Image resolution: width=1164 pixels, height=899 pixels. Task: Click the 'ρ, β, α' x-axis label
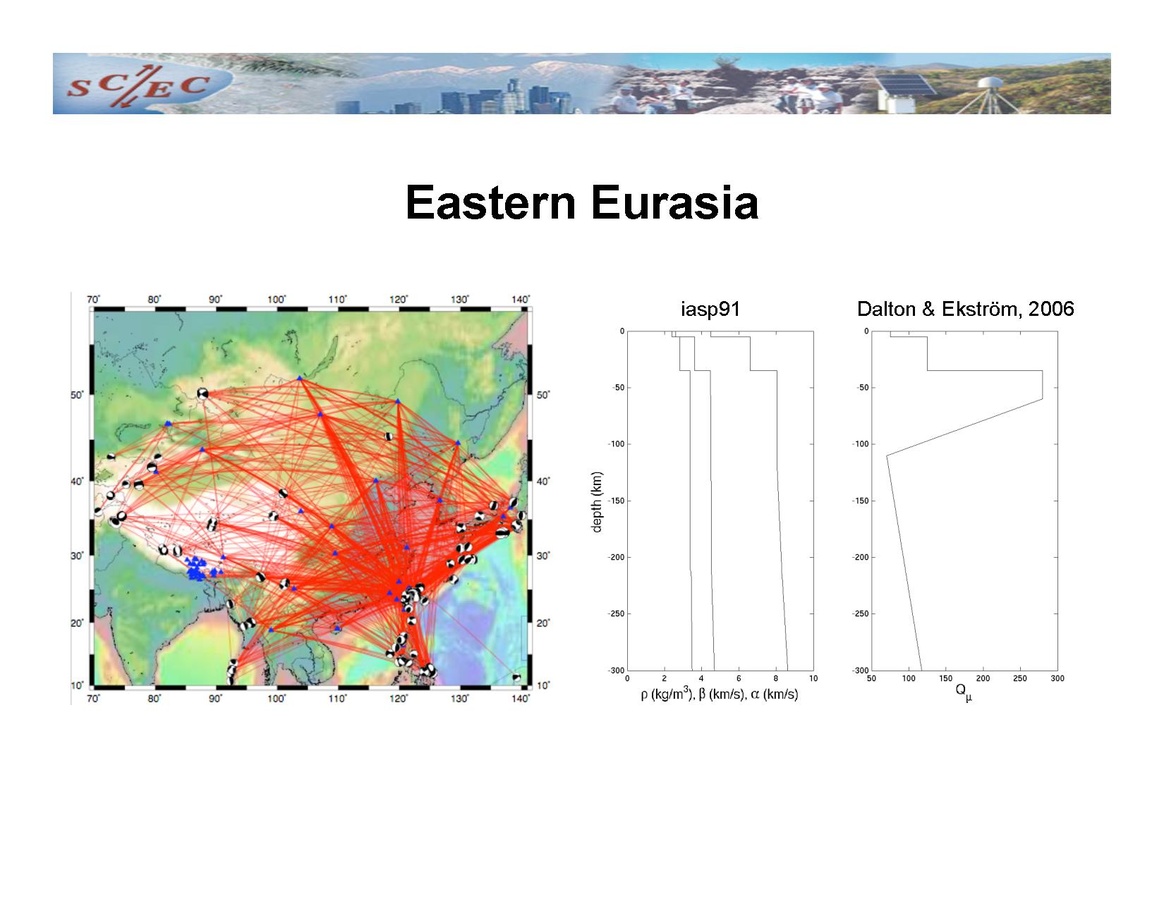click(719, 694)
